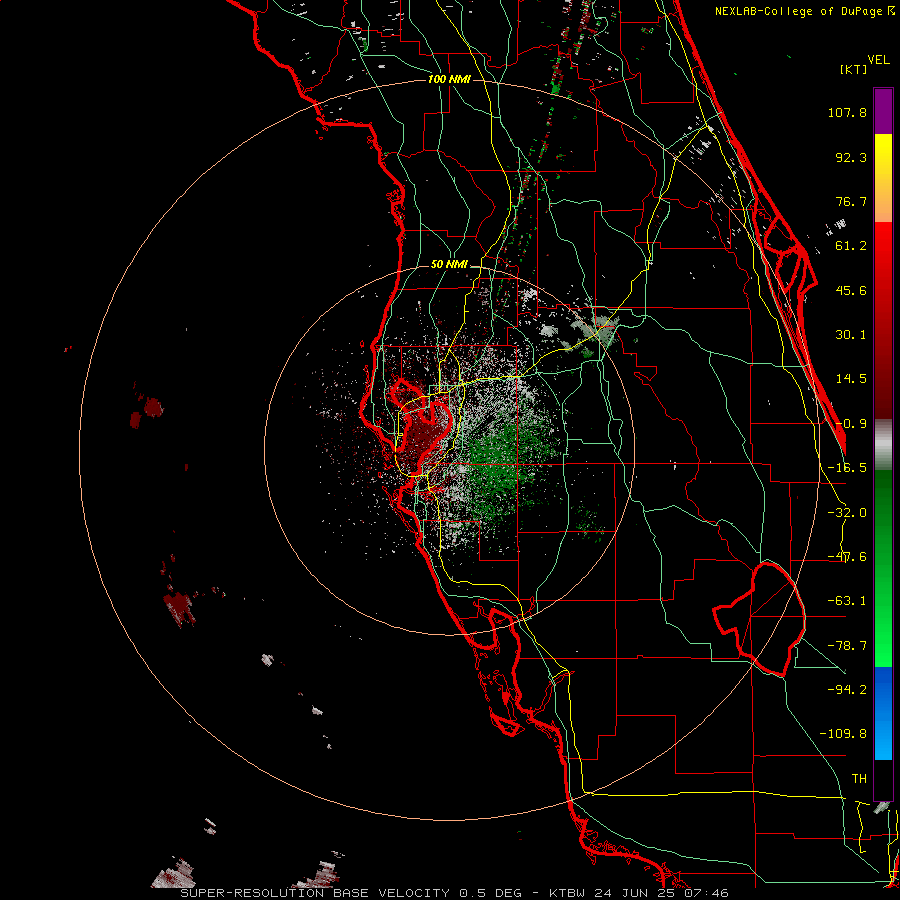Click the blue segment of the color bar
The height and width of the screenshot is (900, 900).
click(883, 713)
